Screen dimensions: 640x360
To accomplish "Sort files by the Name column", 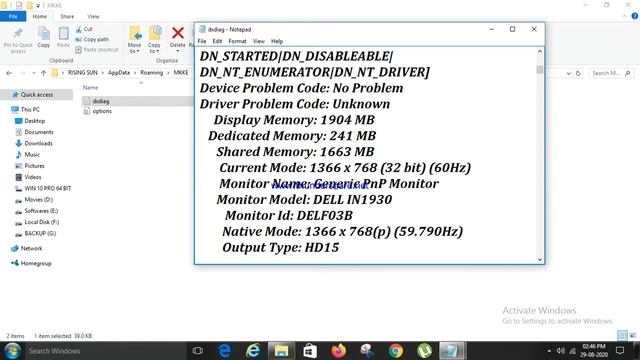I will (91, 87).
